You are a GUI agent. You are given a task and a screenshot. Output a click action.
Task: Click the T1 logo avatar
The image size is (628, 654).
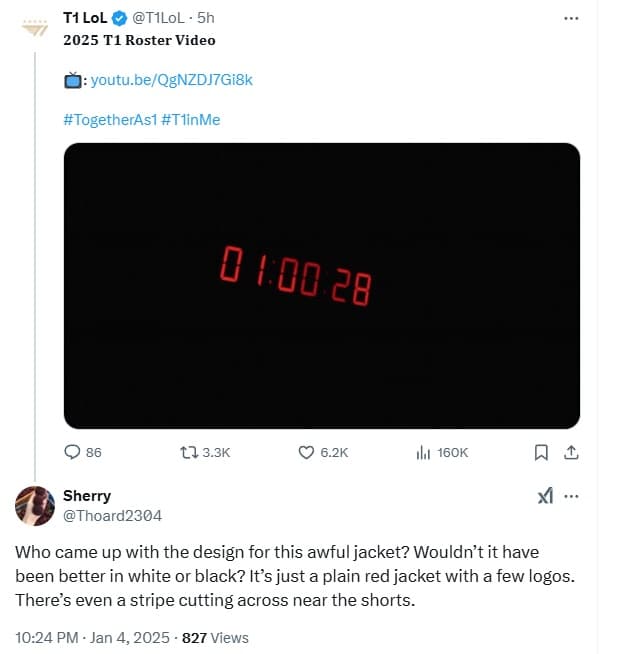coord(35,27)
